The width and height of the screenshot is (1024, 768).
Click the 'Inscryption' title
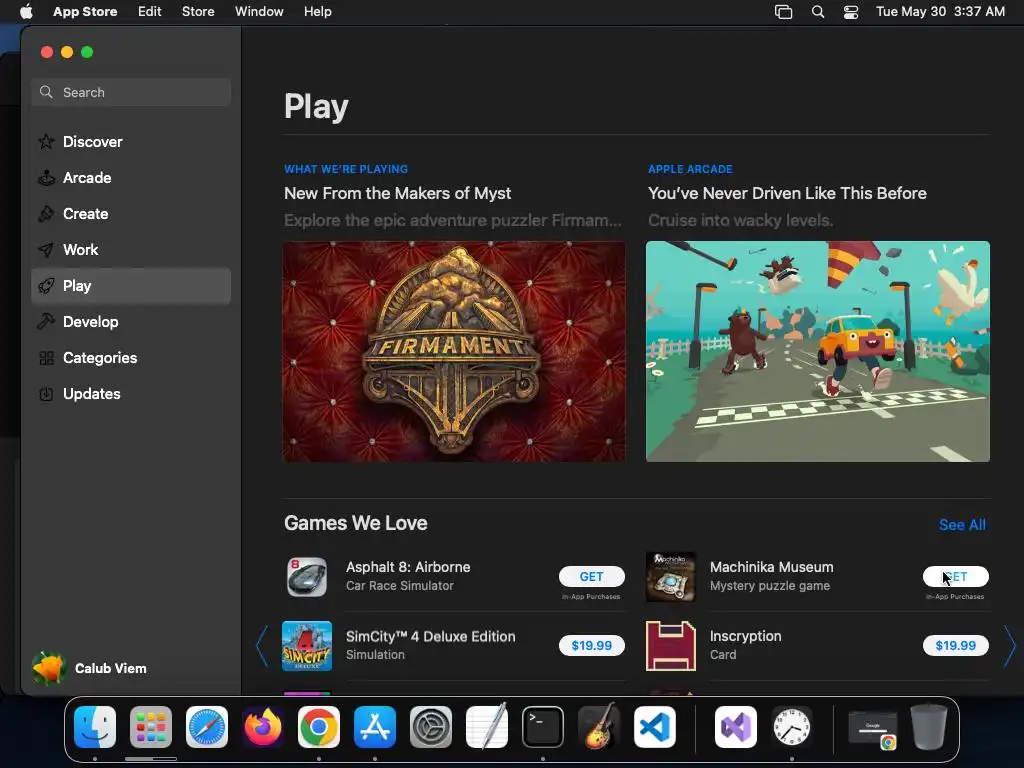(745, 636)
